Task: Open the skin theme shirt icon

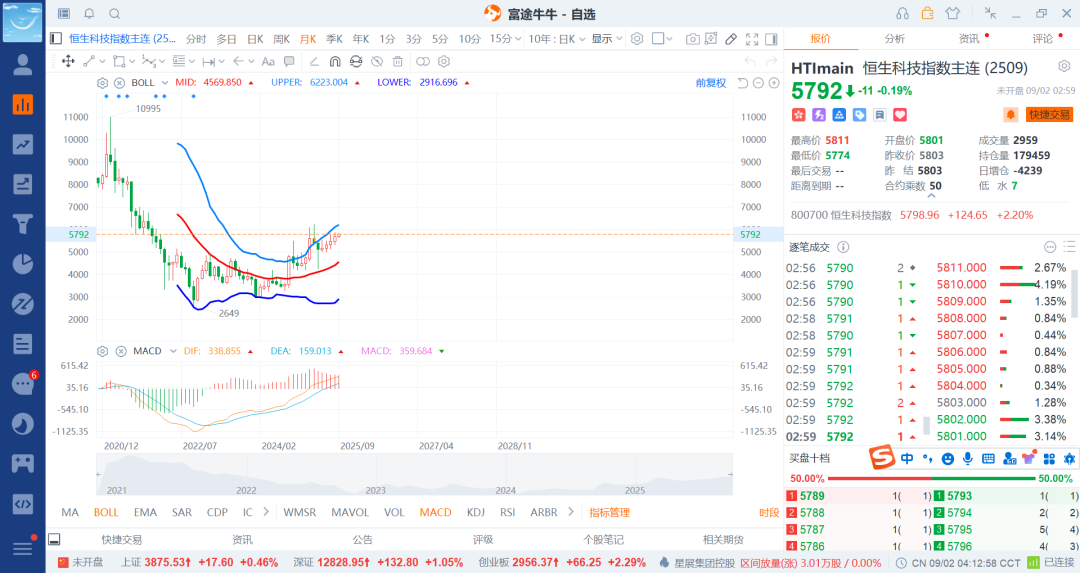Action: point(953,13)
